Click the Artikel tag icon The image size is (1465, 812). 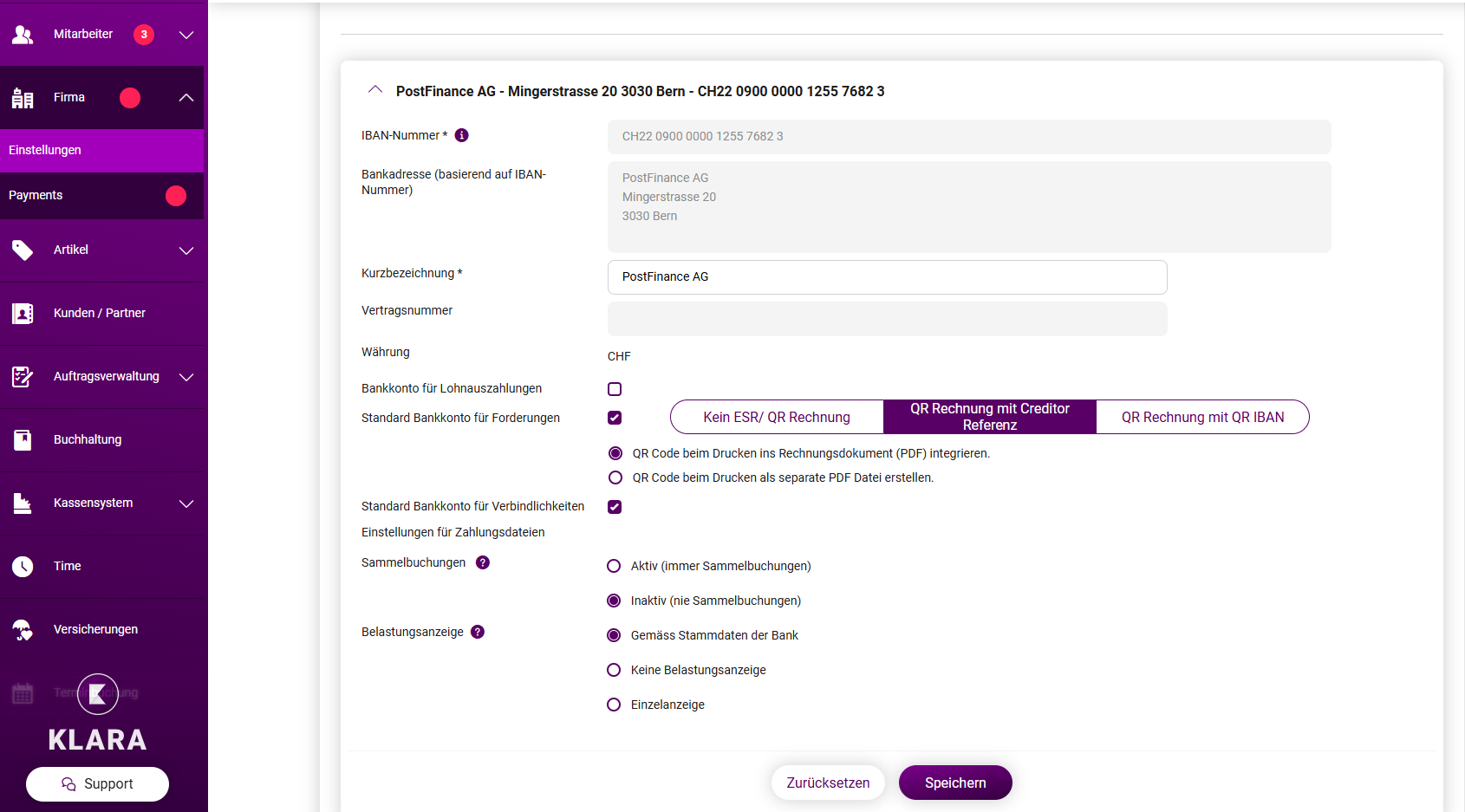coord(23,250)
